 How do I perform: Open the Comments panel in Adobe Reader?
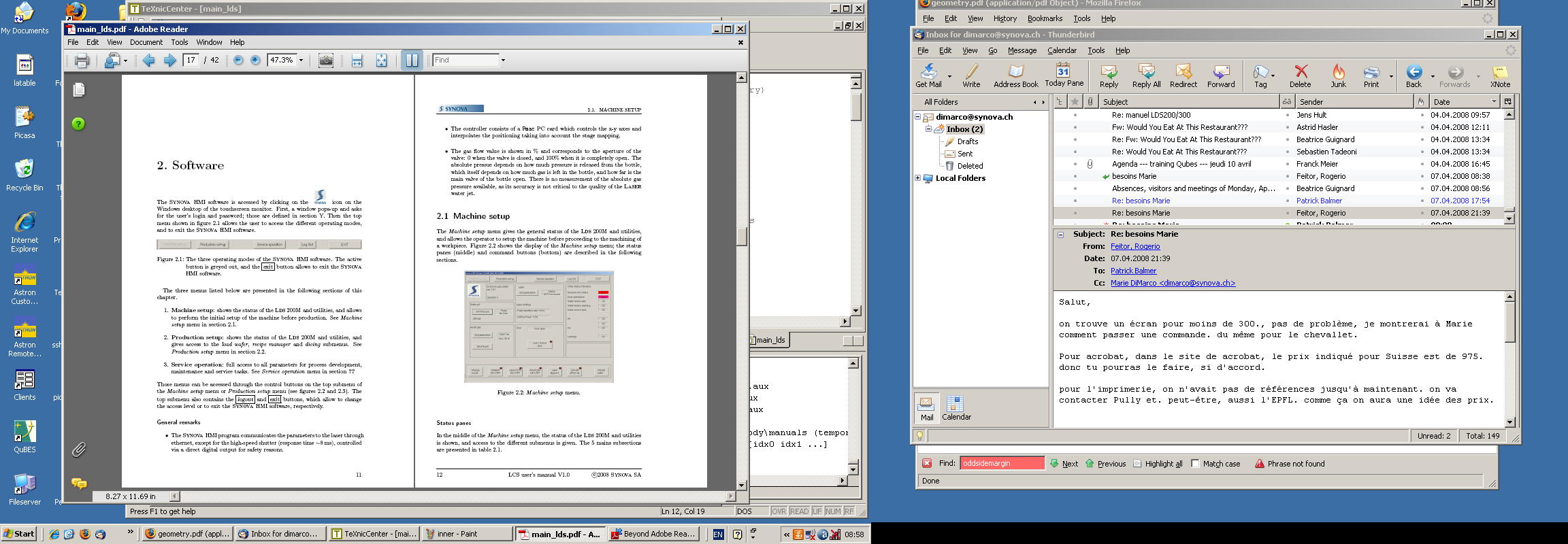[x=79, y=483]
